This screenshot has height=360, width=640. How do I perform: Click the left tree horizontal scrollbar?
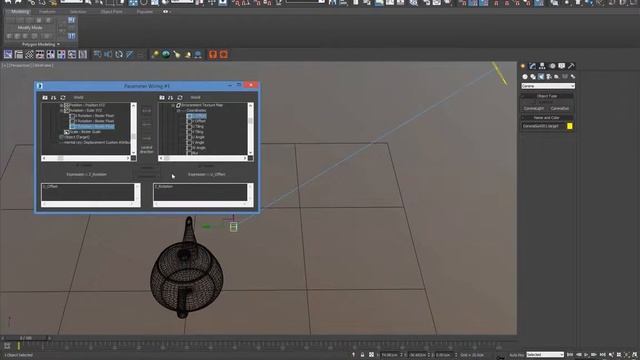[86, 158]
